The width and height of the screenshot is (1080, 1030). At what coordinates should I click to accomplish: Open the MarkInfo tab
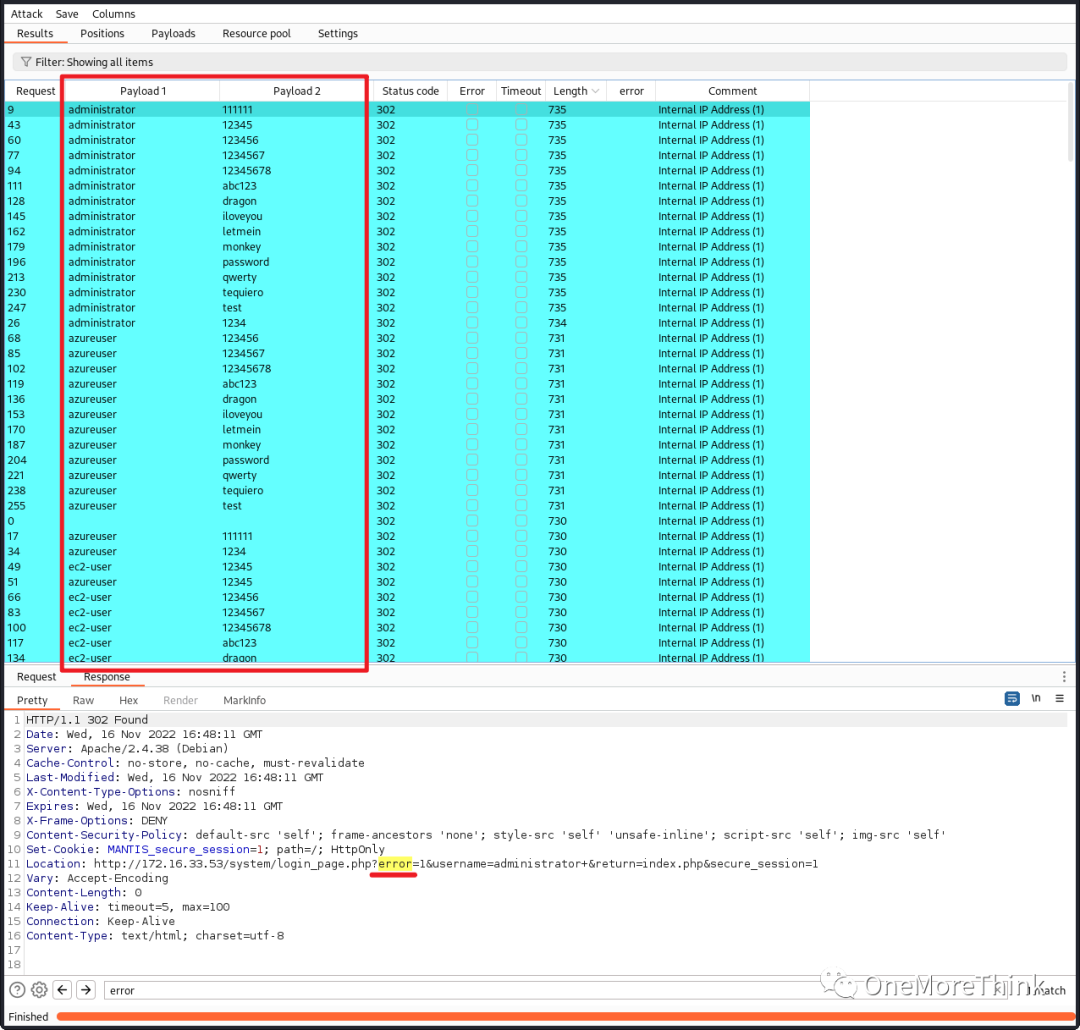(x=245, y=700)
